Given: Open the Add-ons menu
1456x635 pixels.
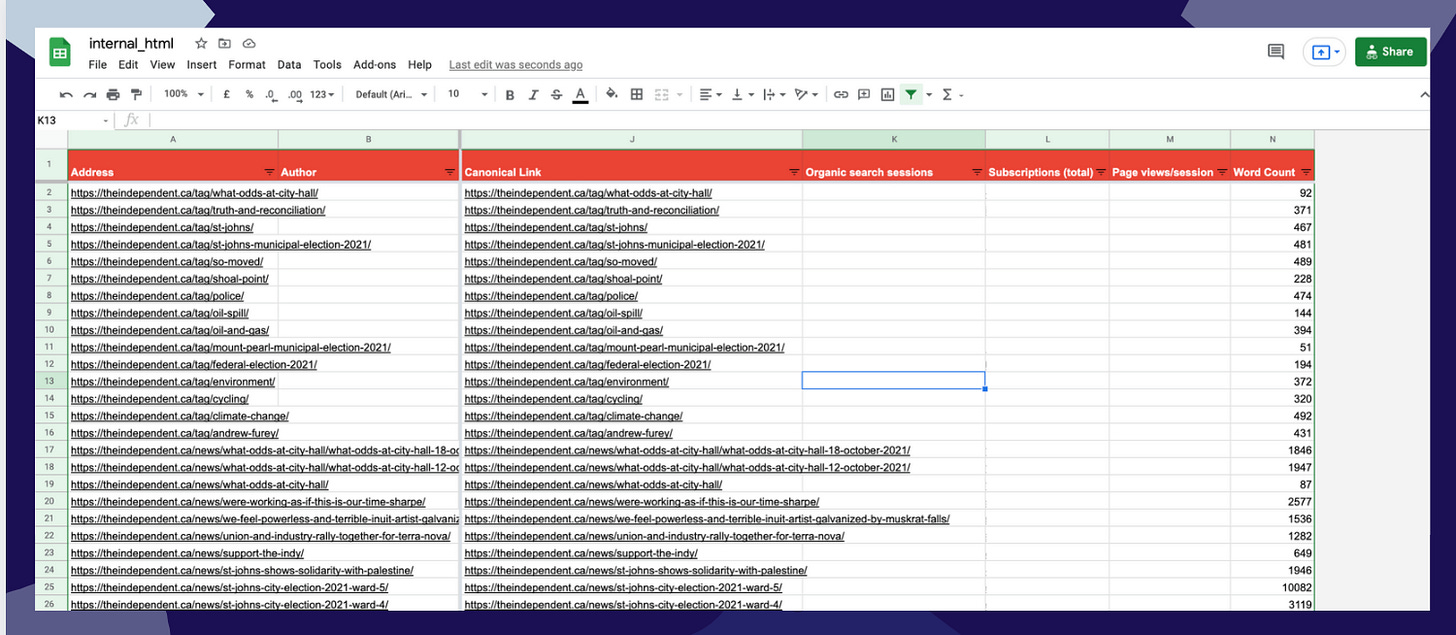Looking at the screenshot, I should click(375, 65).
